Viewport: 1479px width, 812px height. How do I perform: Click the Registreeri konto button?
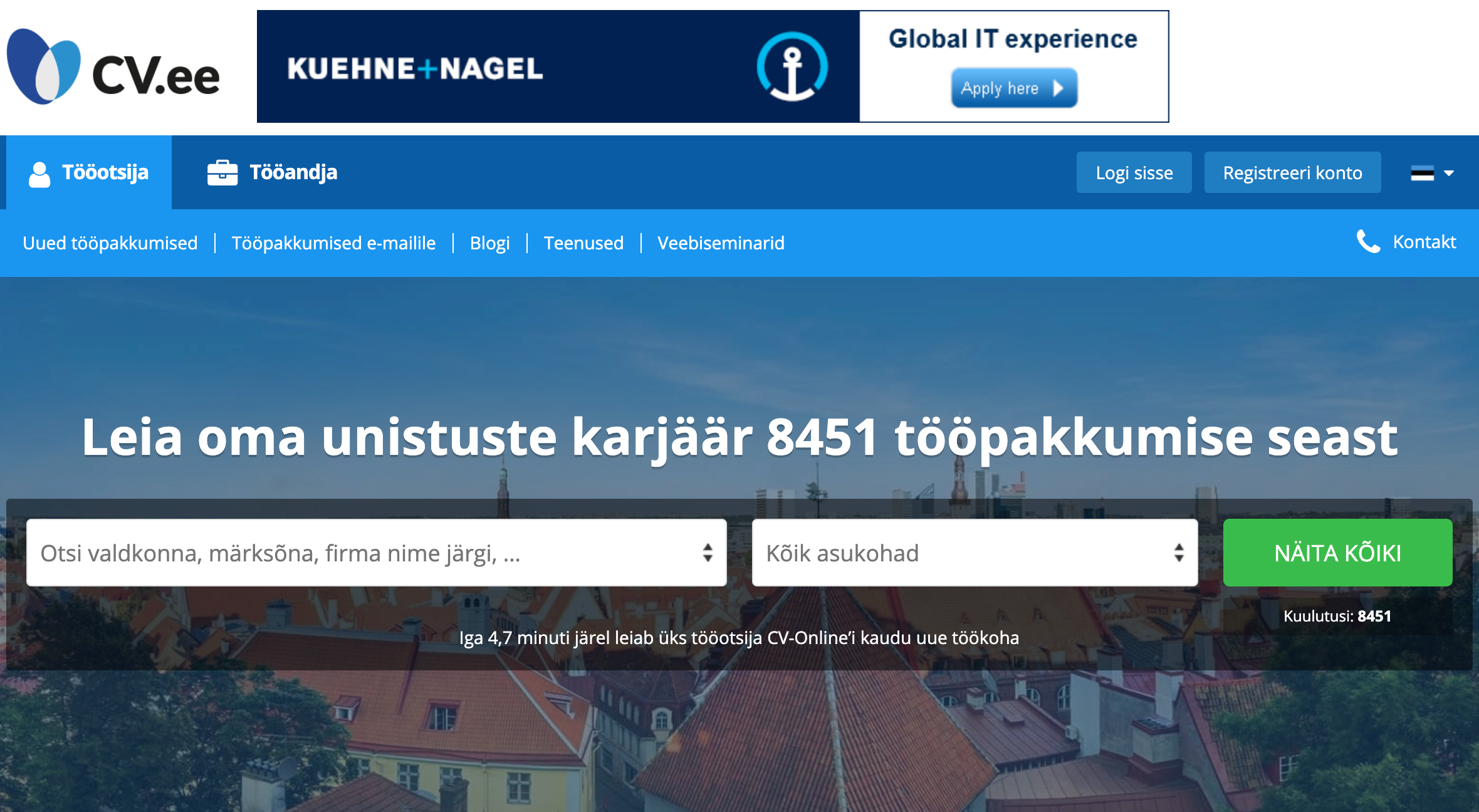click(1293, 172)
